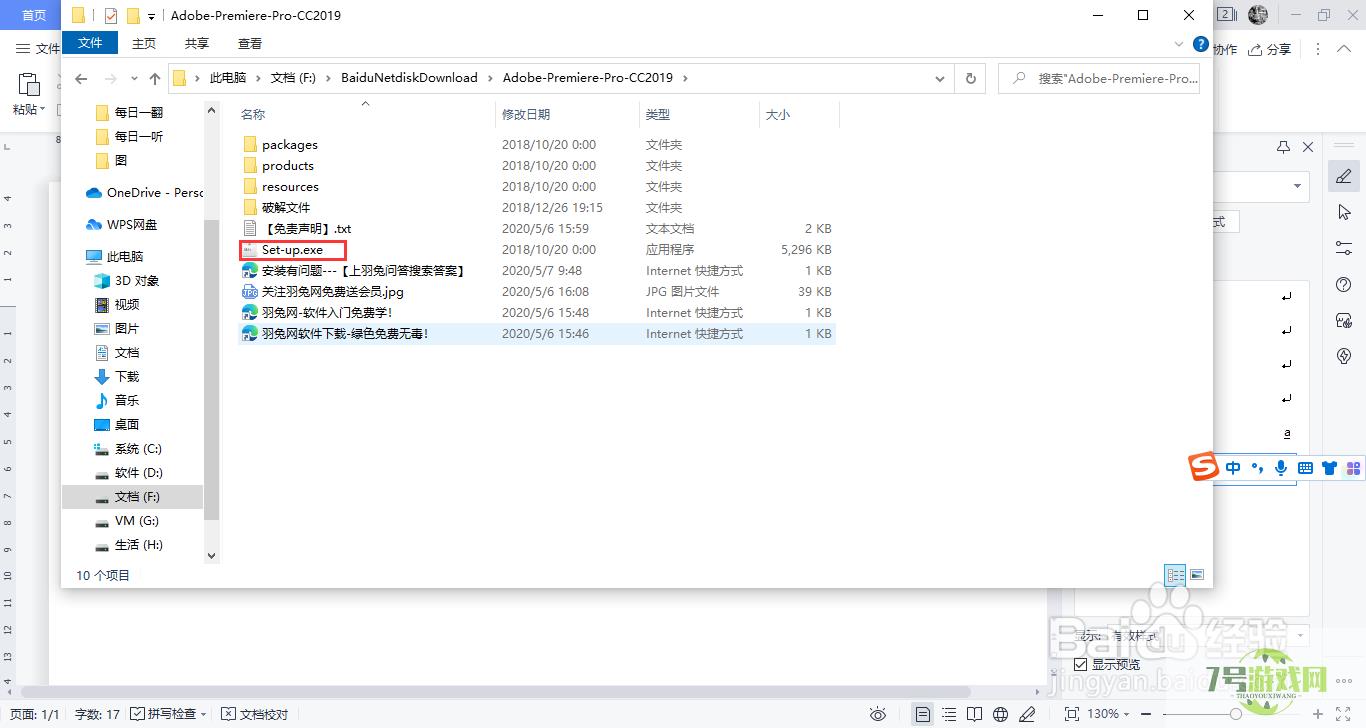Click WPS 拼写检查 button

click(169, 714)
